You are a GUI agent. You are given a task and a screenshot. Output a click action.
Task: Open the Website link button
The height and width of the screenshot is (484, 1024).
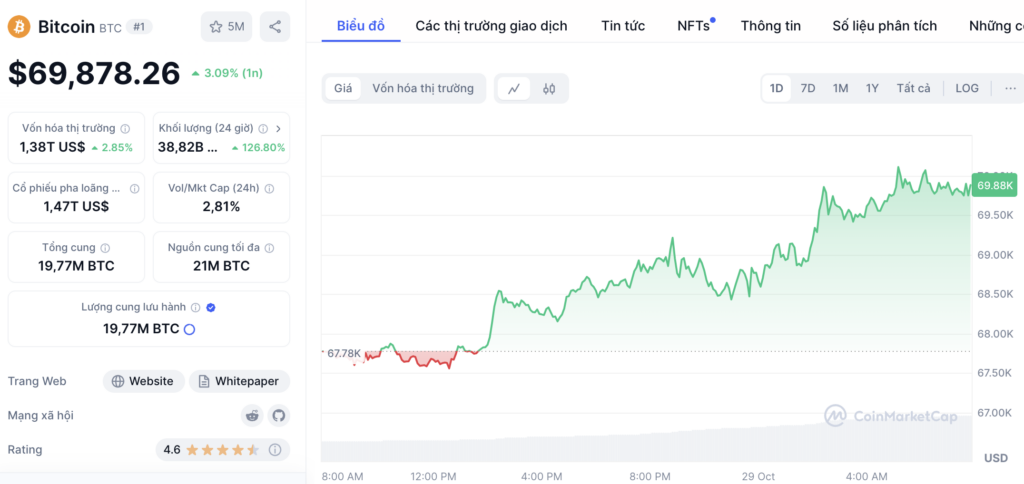(x=143, y=381)
